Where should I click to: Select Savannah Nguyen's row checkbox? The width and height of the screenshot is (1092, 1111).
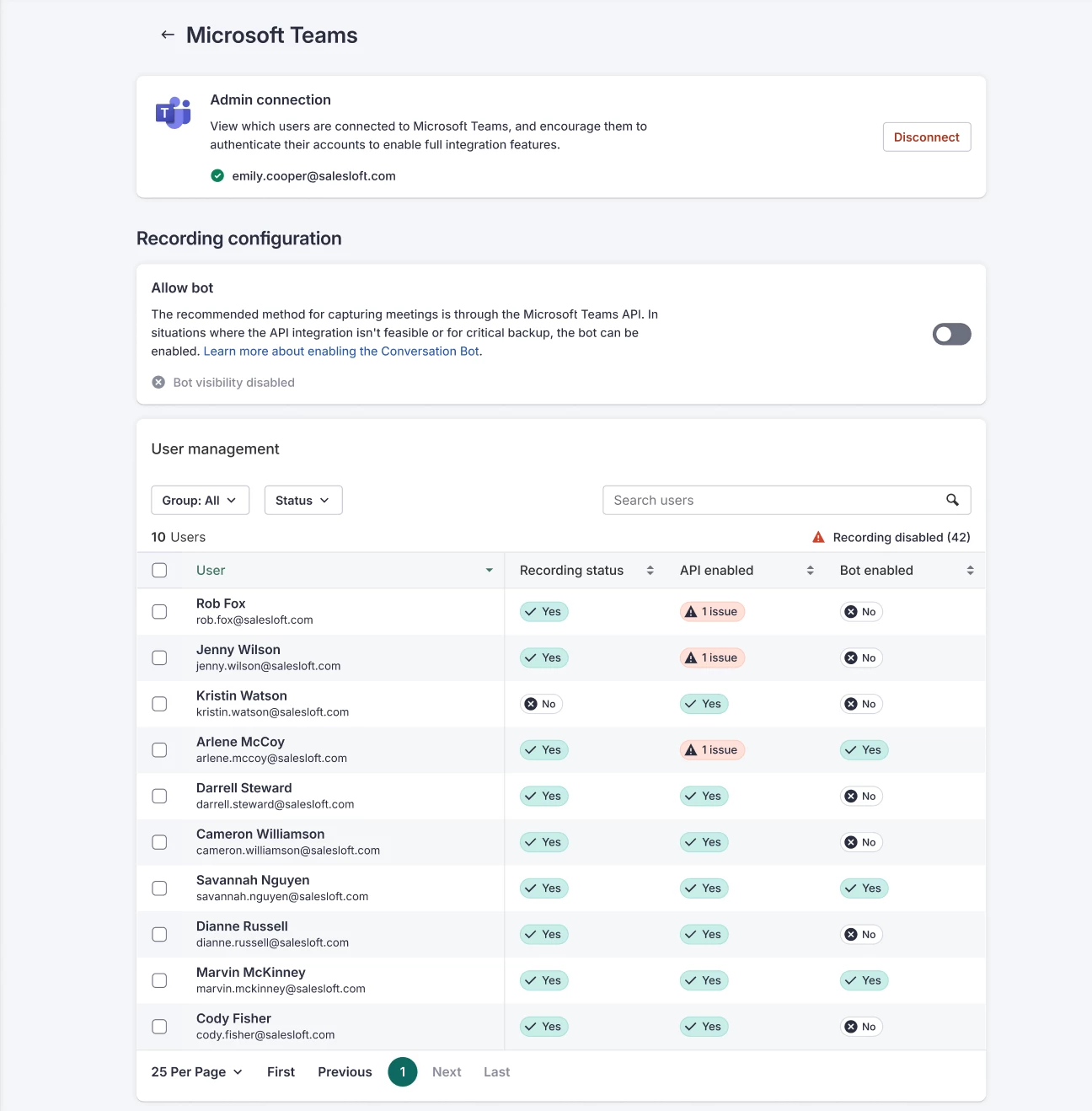click(159, 888)
